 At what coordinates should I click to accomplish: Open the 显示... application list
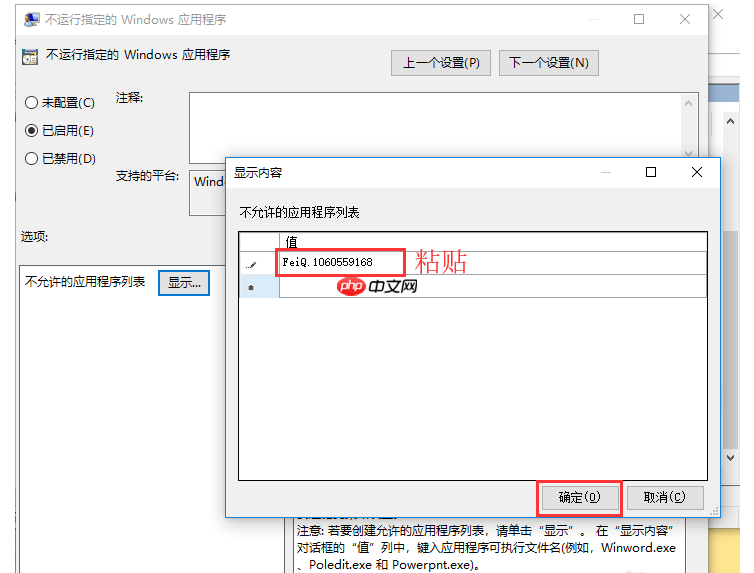tap(184, 283)
